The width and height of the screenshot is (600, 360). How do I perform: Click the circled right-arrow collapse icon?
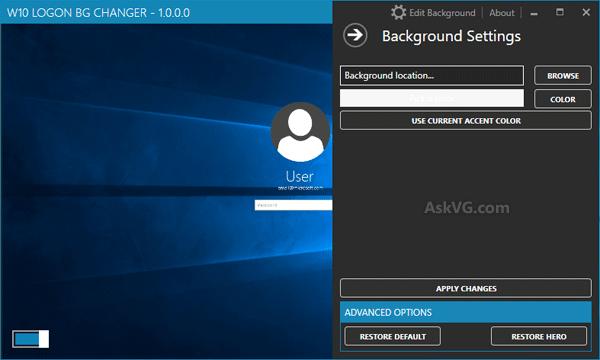click(x=355, y=36)
